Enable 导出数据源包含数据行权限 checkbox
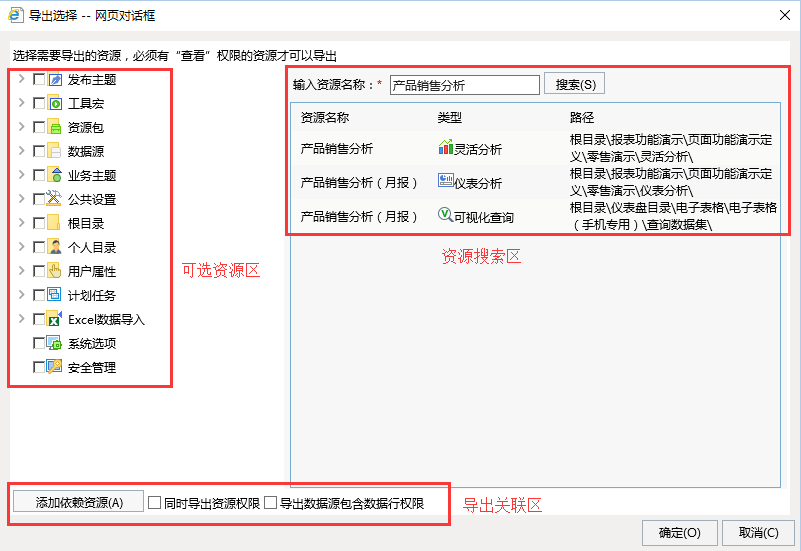Screen dimensions: 801x551 click(271, 503)
